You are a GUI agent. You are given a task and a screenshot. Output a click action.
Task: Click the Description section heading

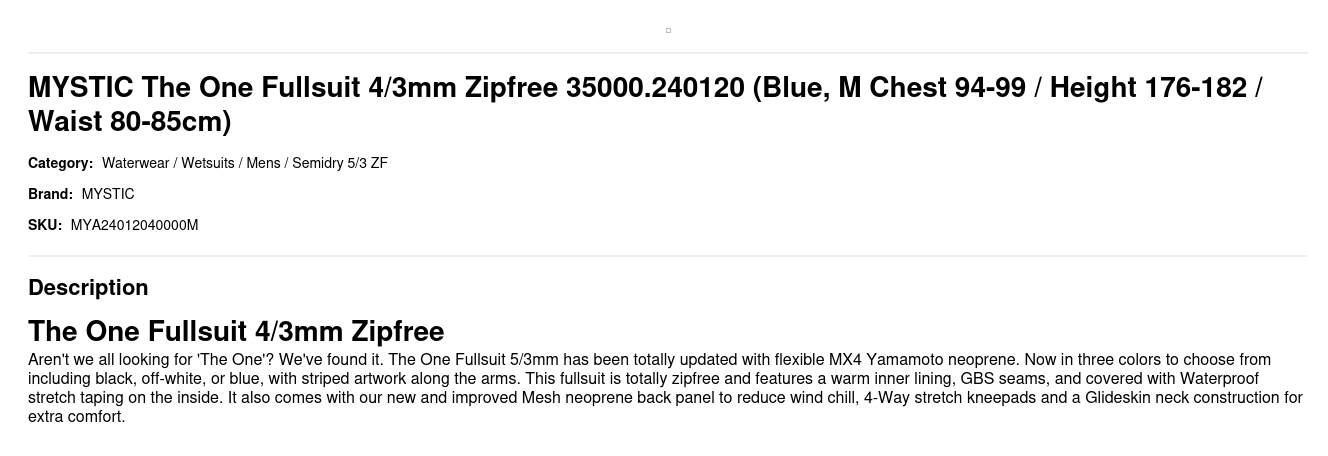coord(88,288)
